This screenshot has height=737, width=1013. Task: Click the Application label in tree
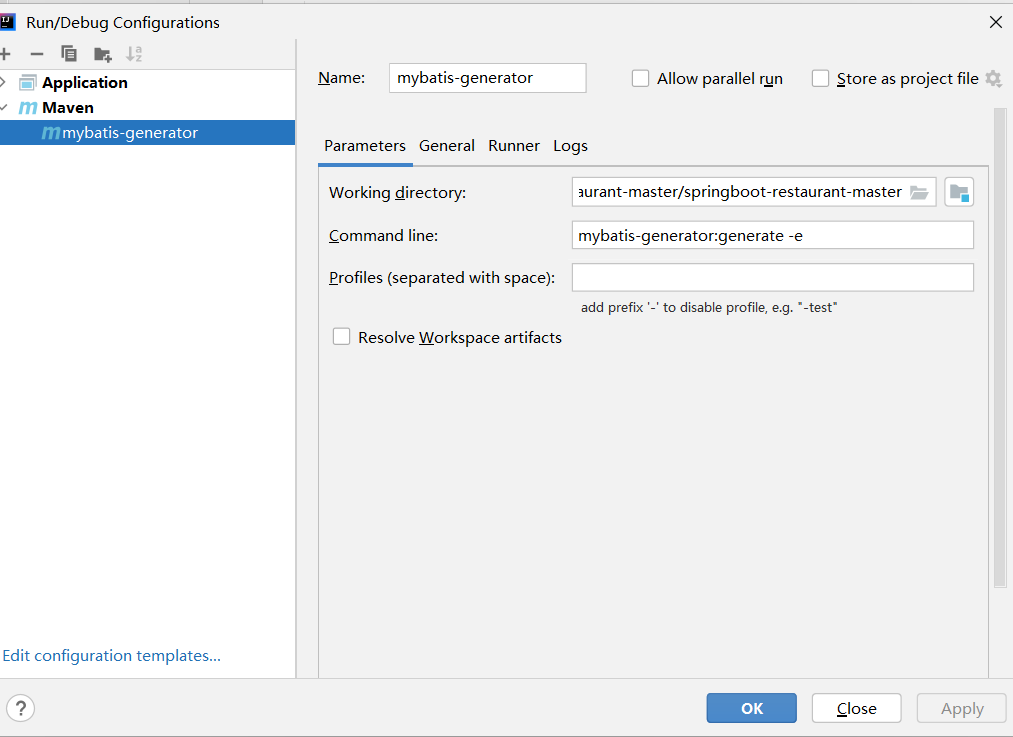(85, 83)
